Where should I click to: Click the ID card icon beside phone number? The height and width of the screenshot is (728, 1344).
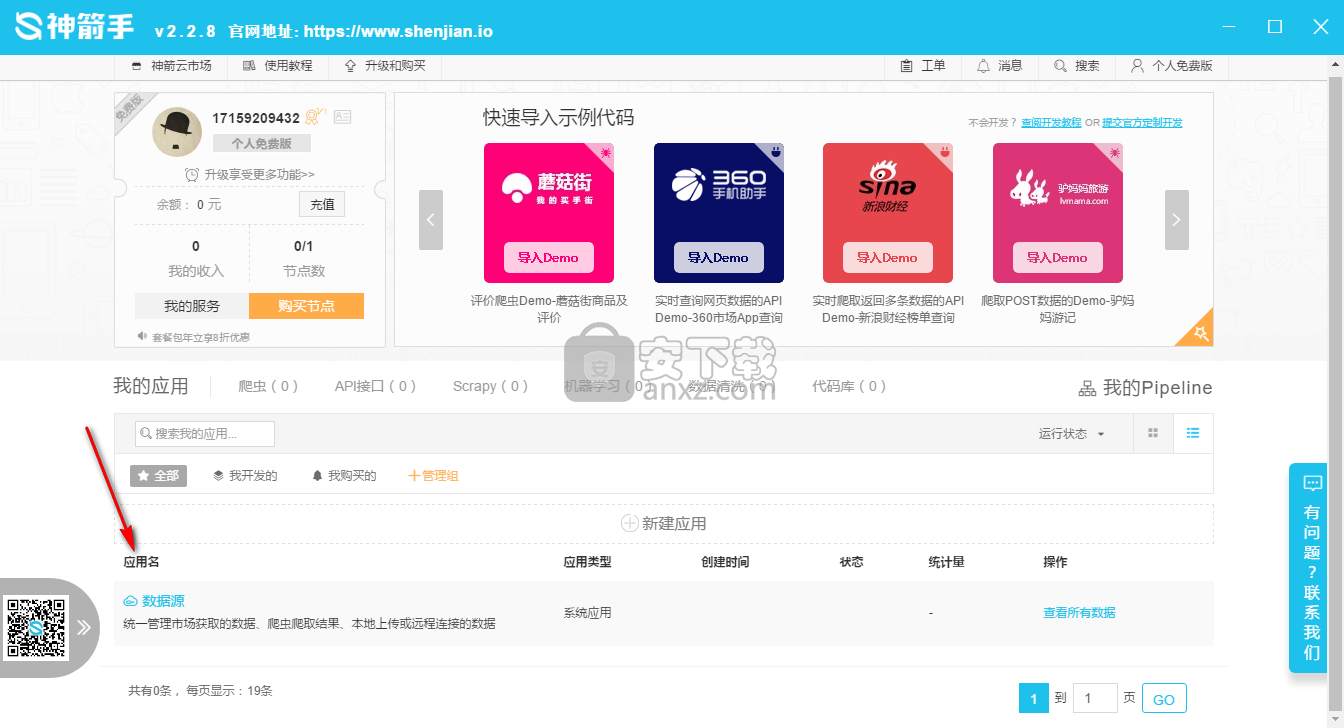343,117
